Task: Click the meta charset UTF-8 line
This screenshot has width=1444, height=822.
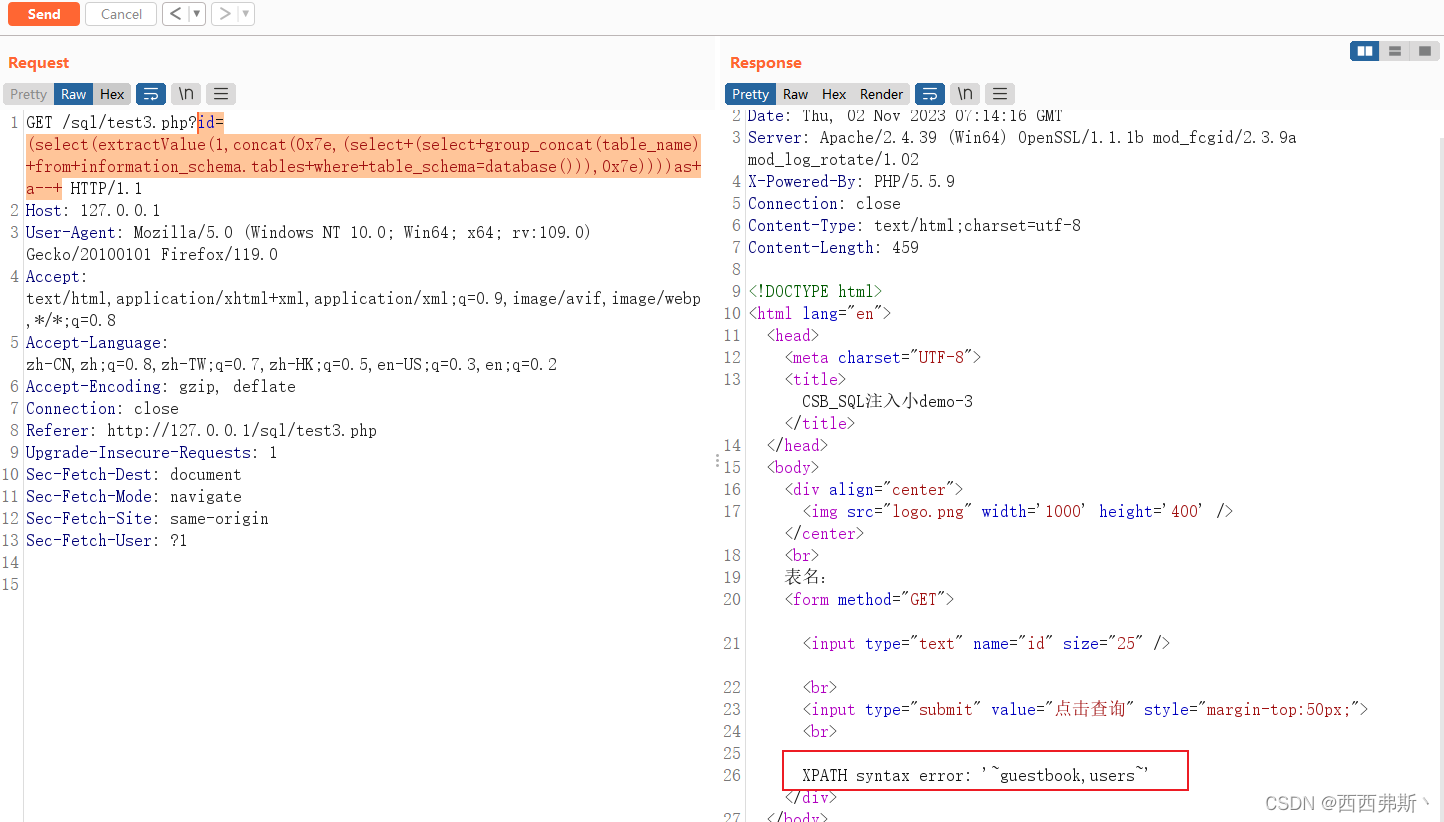Action: pos(883,357)
